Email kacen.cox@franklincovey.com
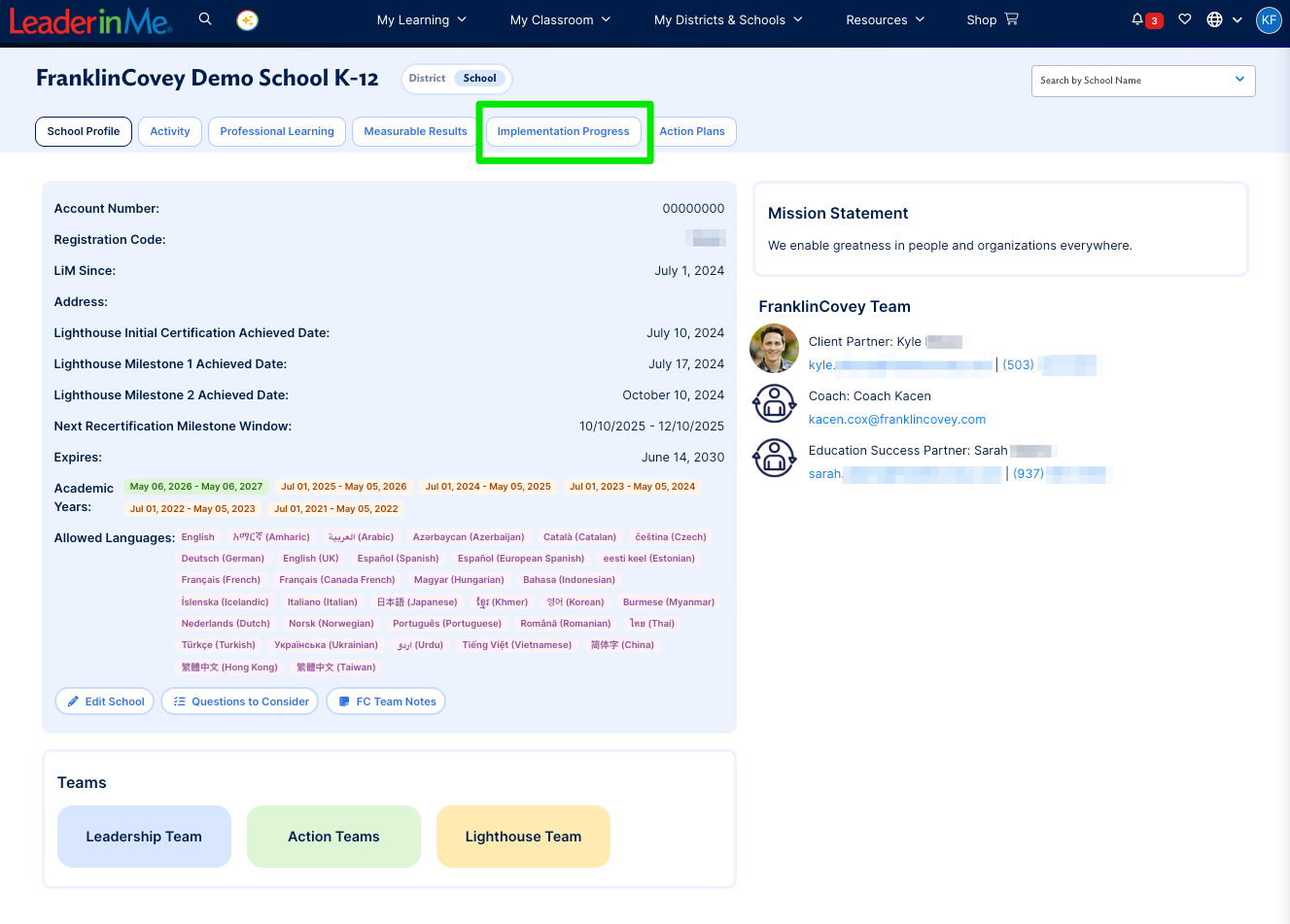 point(897,420)
